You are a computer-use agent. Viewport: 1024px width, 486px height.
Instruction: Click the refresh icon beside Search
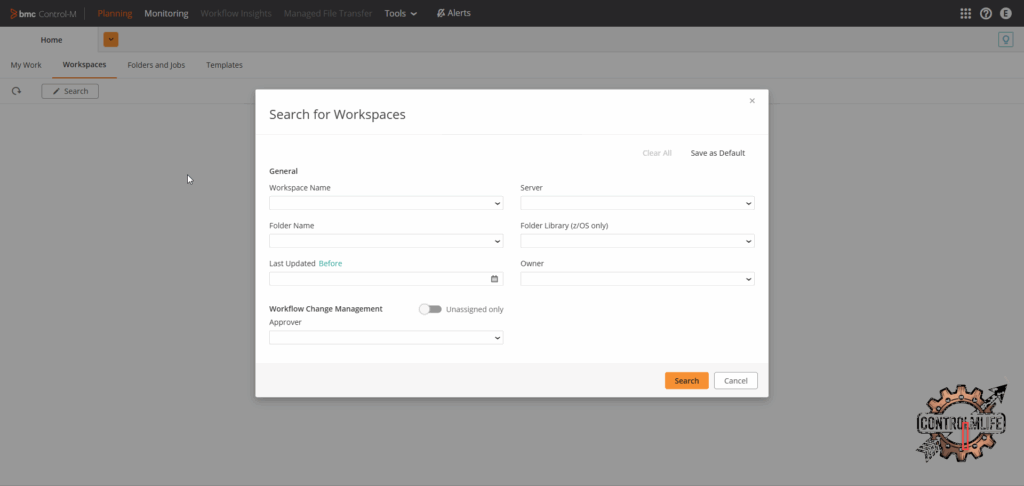point(16,91)
